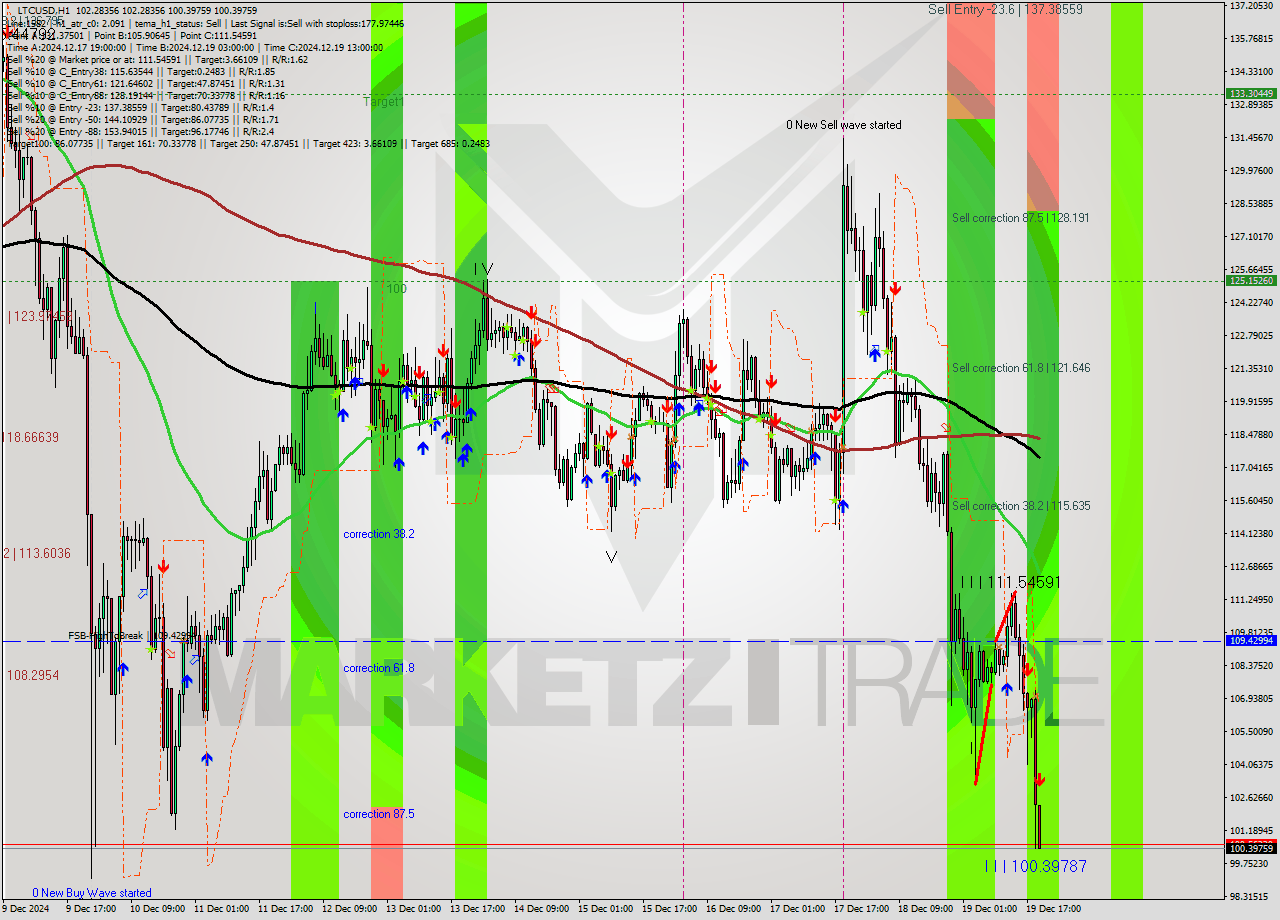Select the blue 'correction 61.8' label
Viewport: 1280px width, 920px height.
click(x=378, y=668)
